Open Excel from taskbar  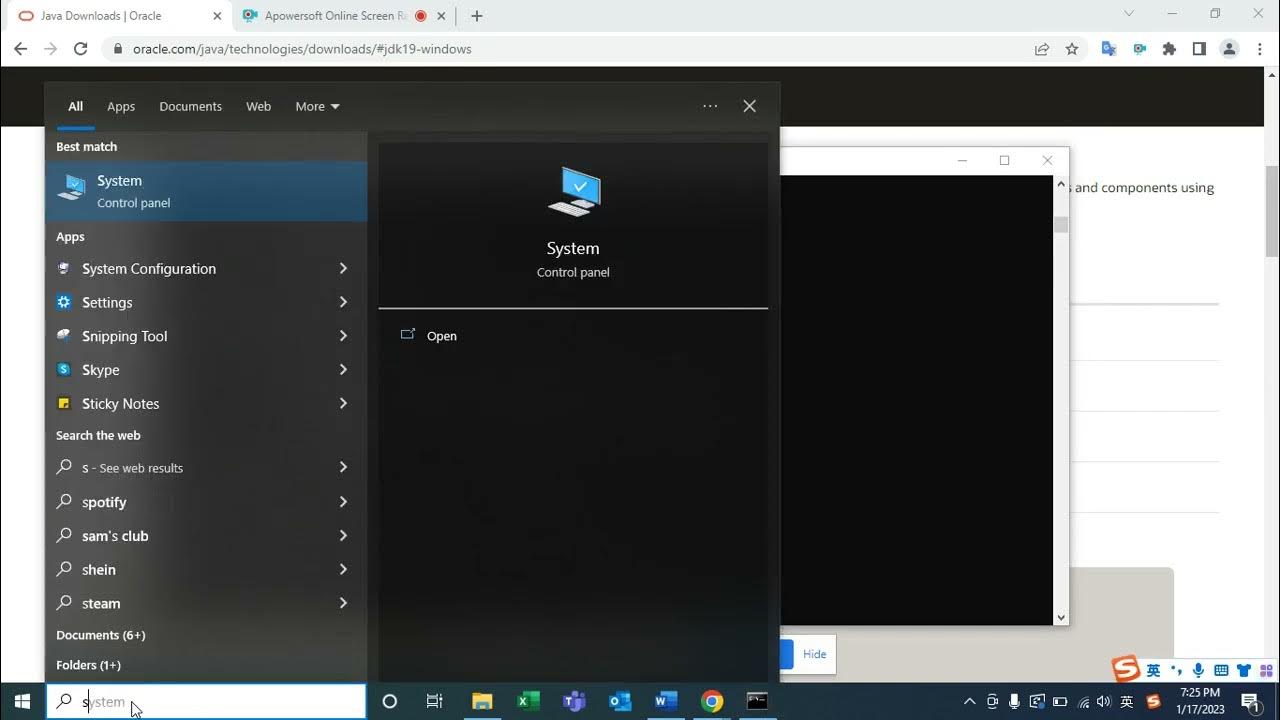point(528,701)
